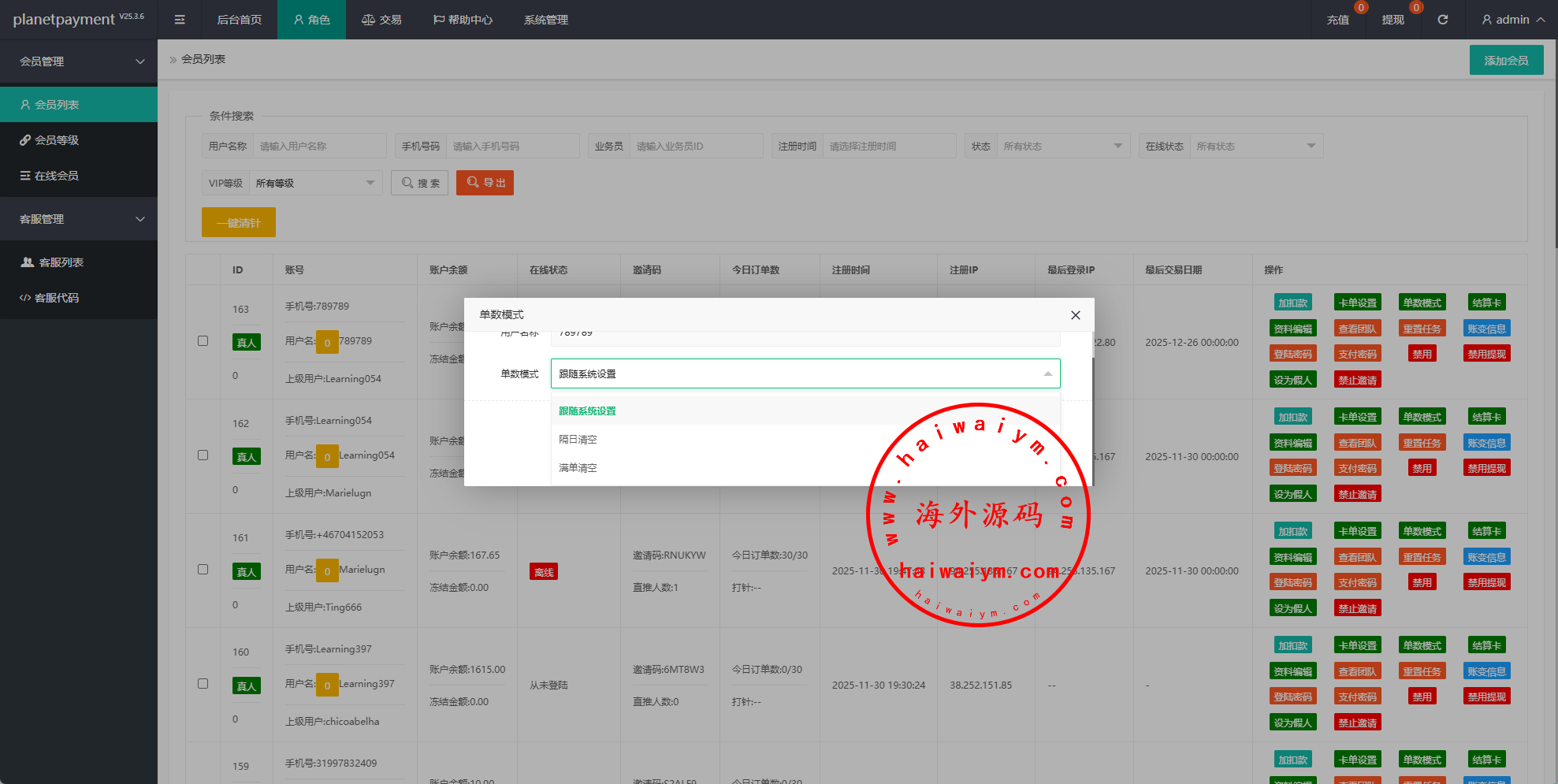This screenshot has height=784, width=1558.
Task: Close the 单数模式 dialog
Action: (1075, 315)
